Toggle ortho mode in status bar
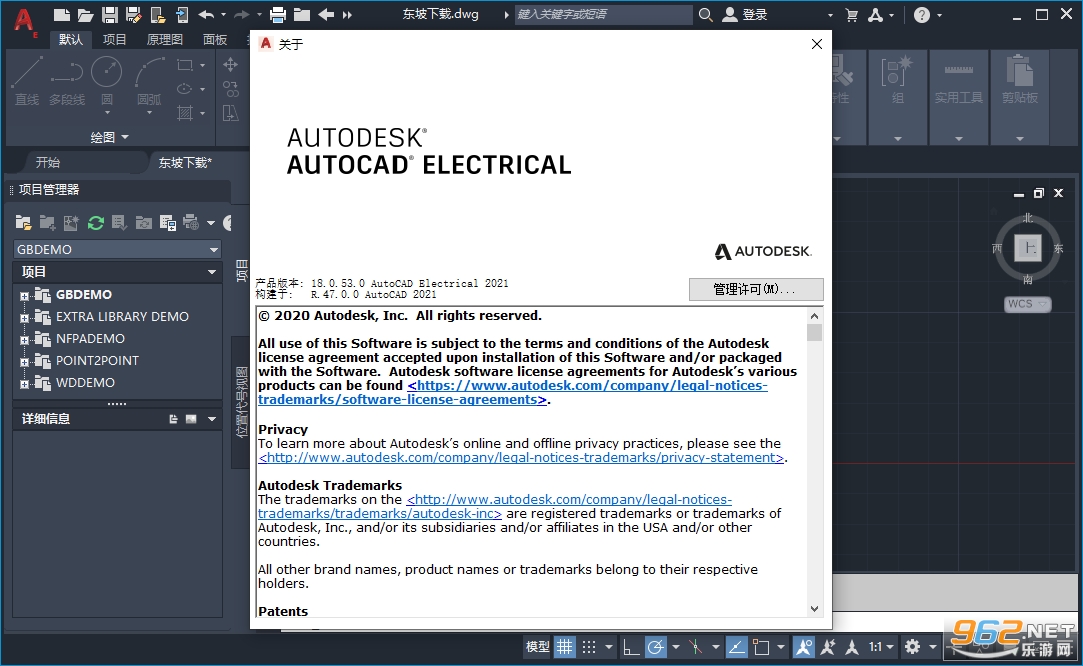The width and height of the screenshot is (1083, 666). point(631,647)
